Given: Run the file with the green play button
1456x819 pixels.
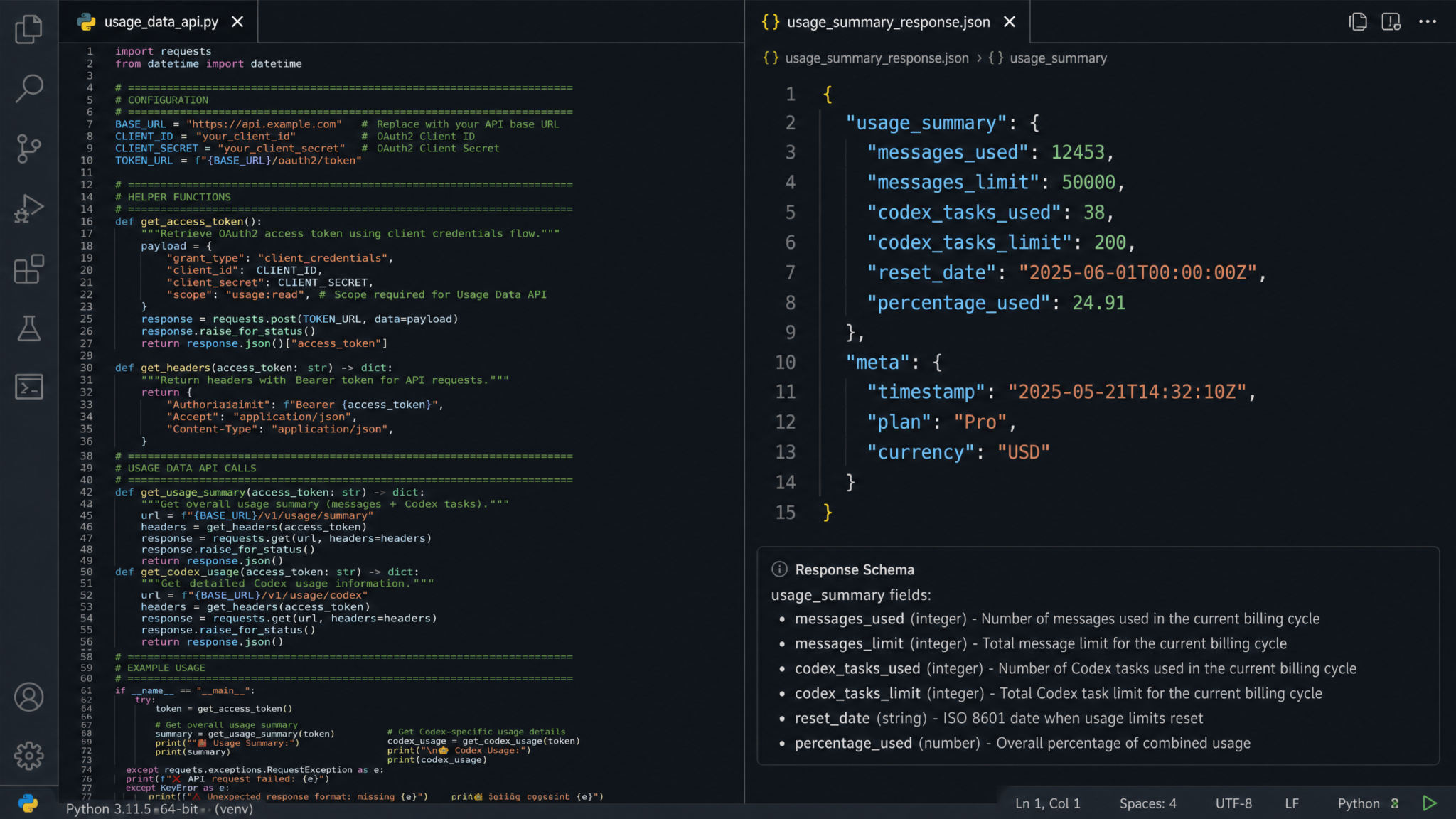Looking at the screenshot, I should pos(1430,803).
